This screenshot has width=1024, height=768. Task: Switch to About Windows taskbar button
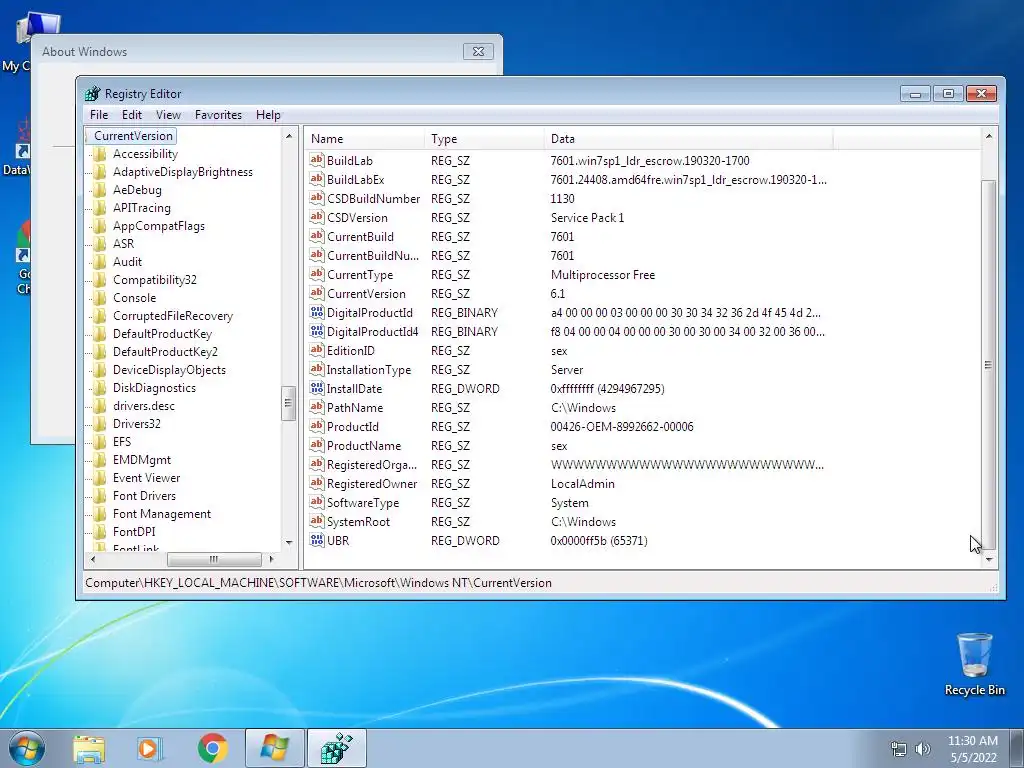[274, 748]
